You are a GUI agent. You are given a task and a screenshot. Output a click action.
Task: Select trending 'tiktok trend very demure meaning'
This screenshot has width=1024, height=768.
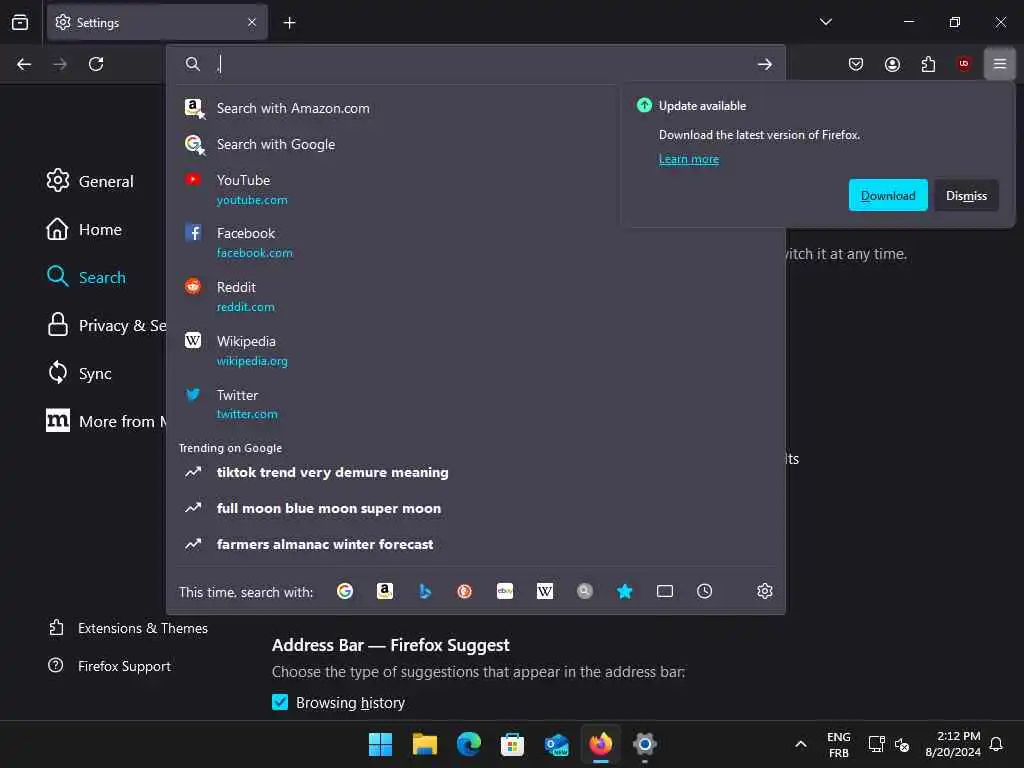pyautogui.click(x=475, y=472)
